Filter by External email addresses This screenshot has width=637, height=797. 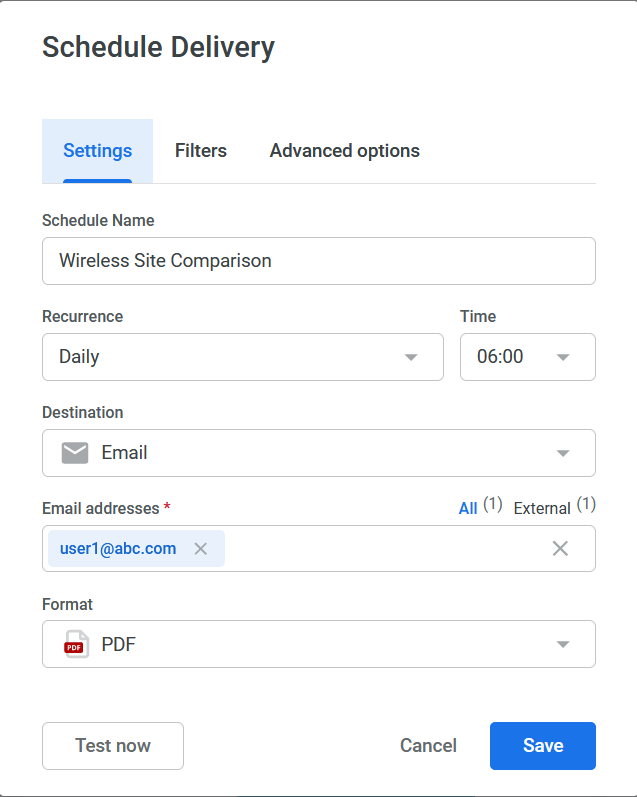point(542,508)
